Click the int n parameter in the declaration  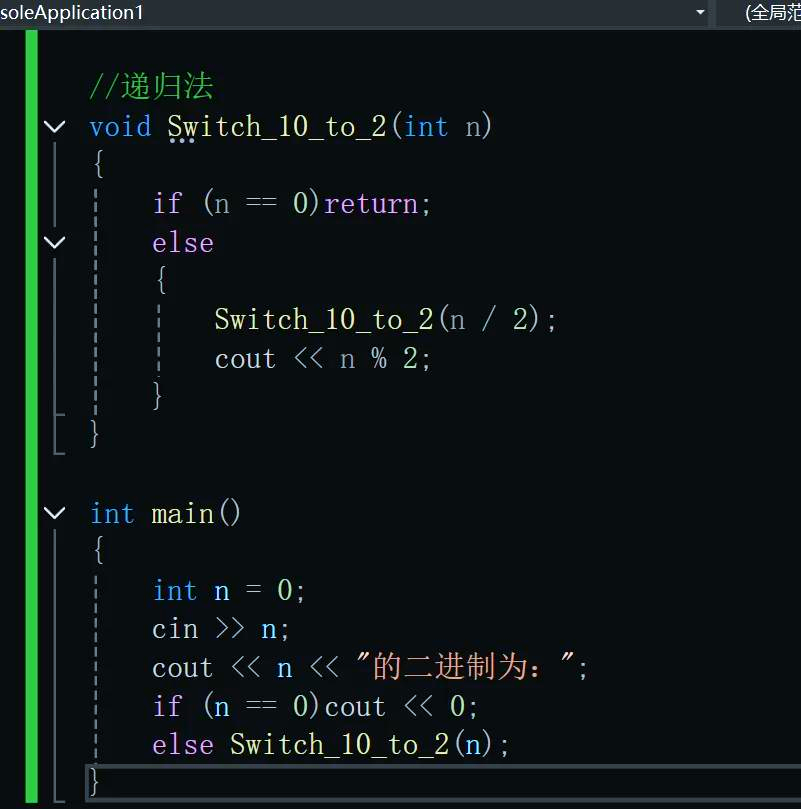(442, 127)
